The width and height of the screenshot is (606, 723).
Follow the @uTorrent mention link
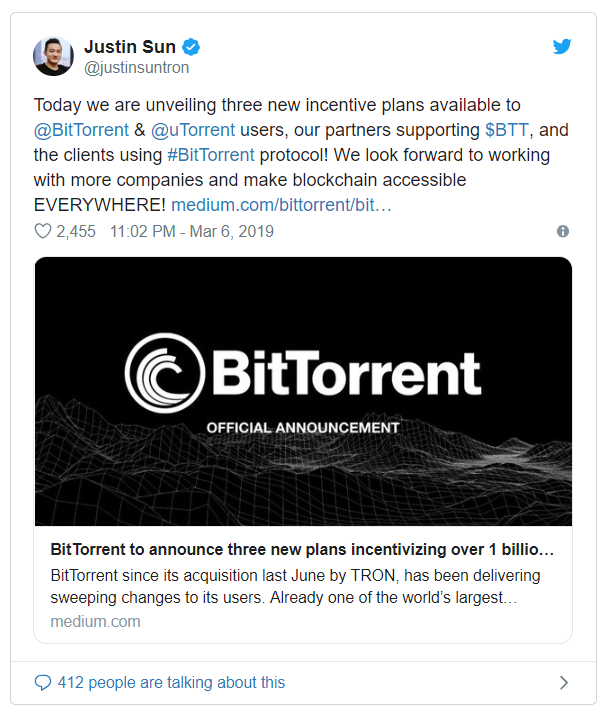pyautogui.click(x=193, y=130)
